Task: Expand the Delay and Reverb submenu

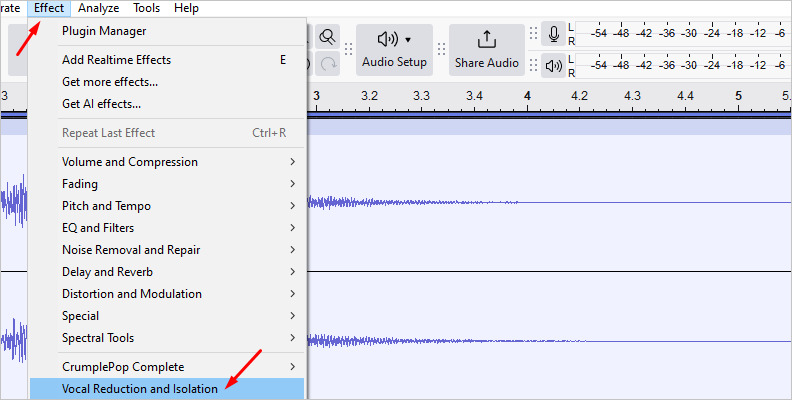Action: pyautogui.click(x=167, y=272)
